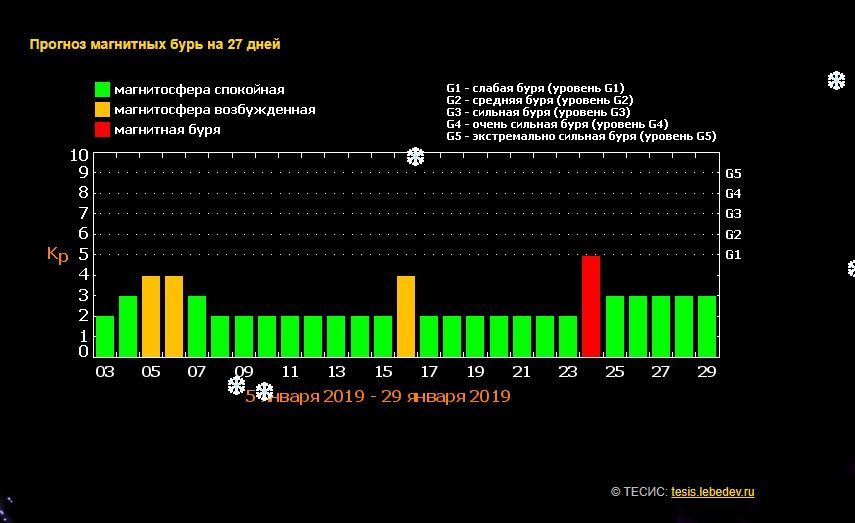
Task: Click the legend text 'магнитосфера возбужденная'
Action: (x=215, y=110)
